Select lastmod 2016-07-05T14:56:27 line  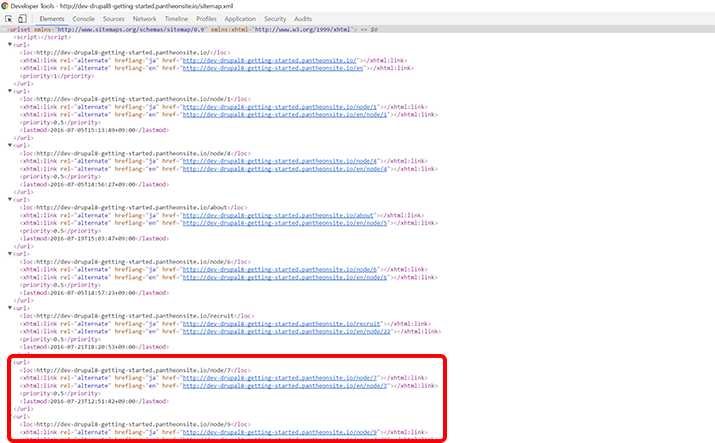point(94,184)
